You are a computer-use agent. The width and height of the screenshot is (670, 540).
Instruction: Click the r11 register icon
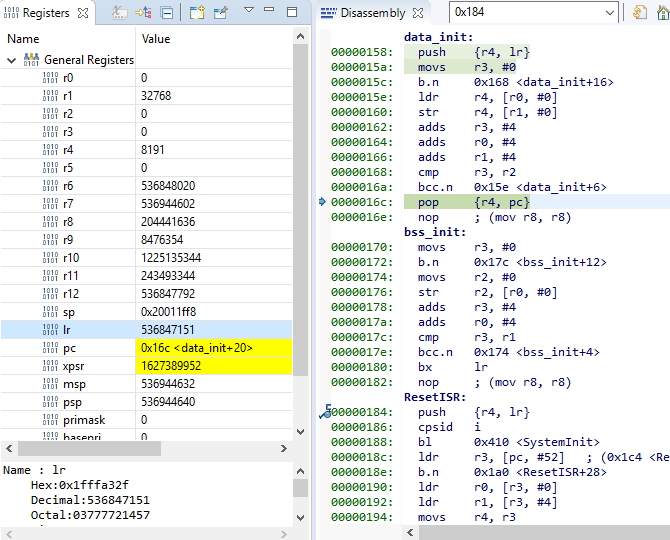50,276
